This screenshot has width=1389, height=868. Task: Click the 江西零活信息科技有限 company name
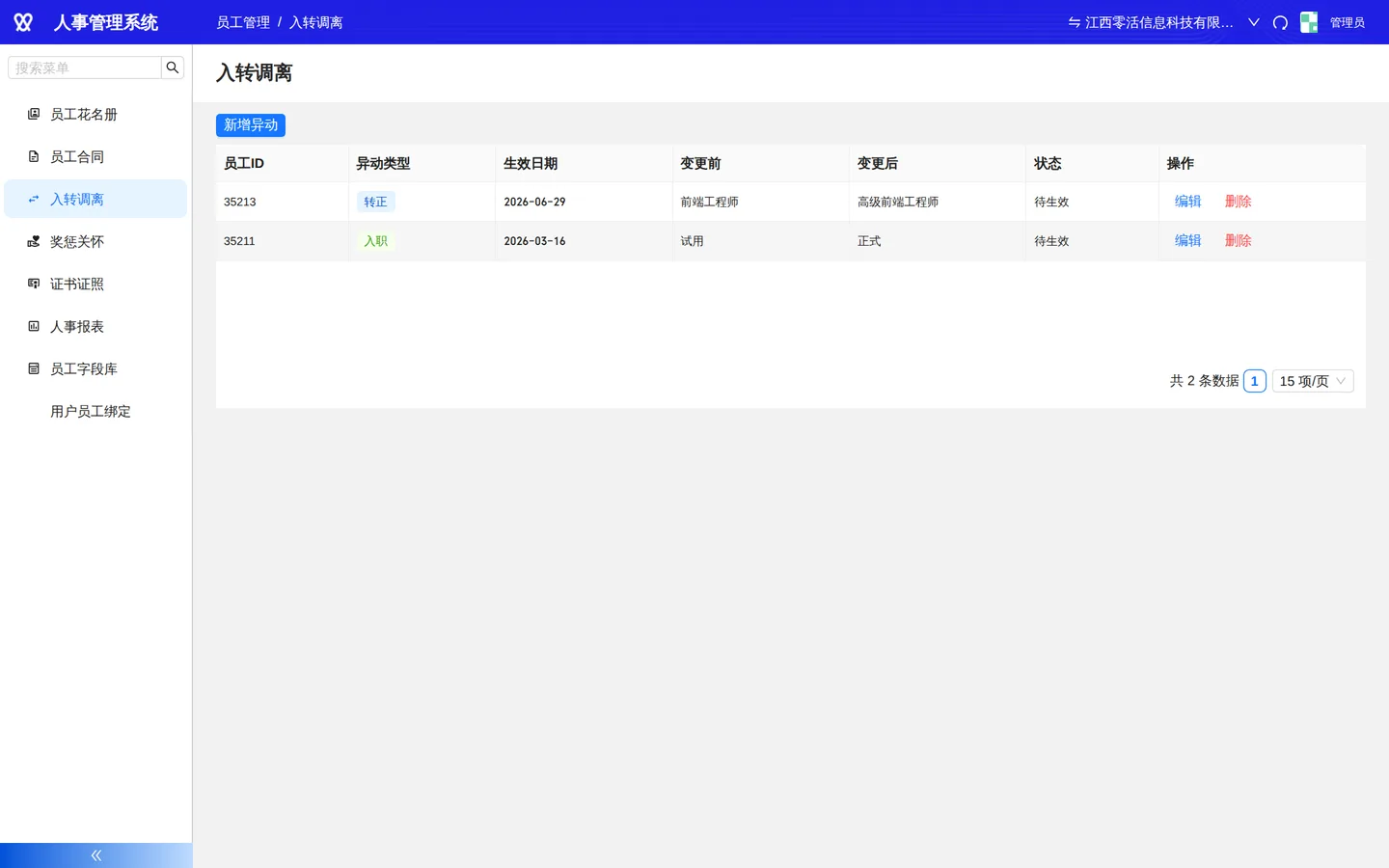(x=1159, y=22)
